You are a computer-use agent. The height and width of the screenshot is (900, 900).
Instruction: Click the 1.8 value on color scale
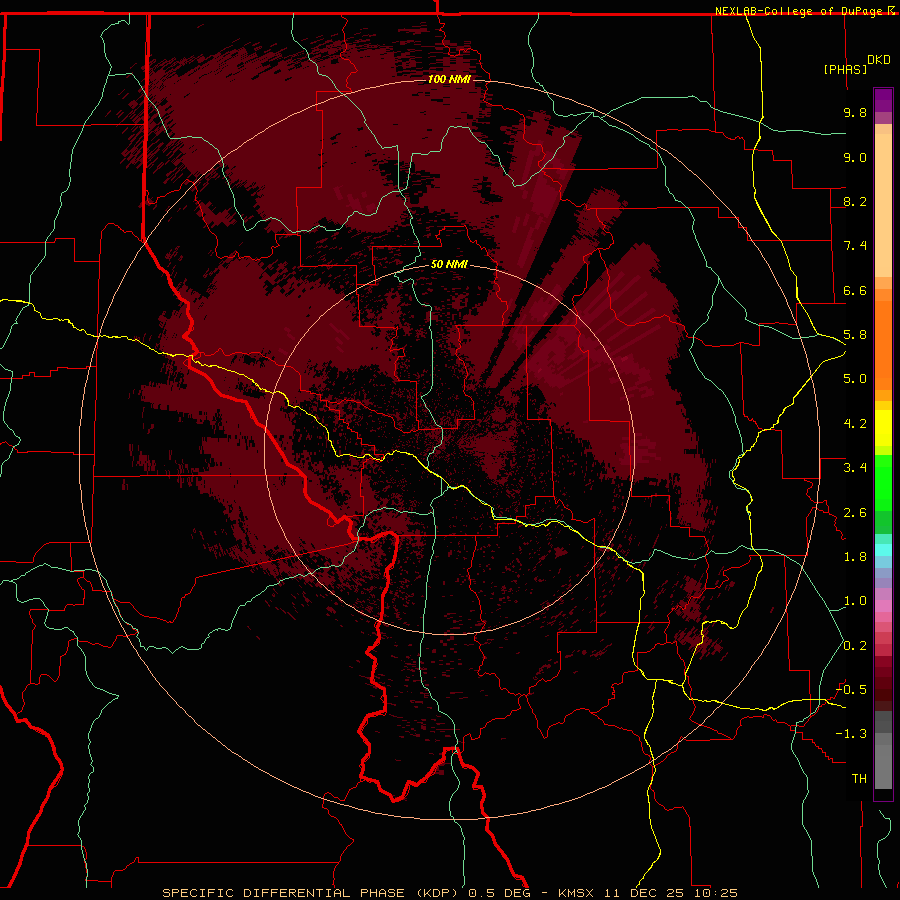pos(855,557)
